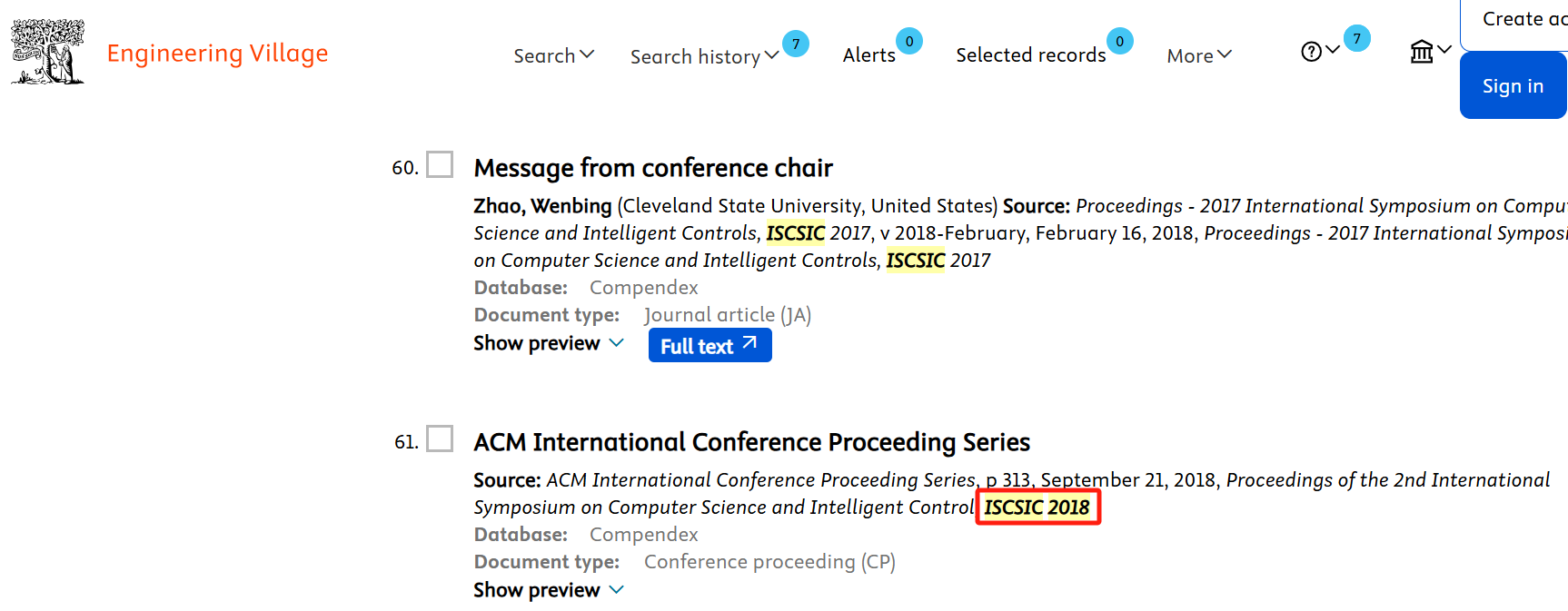
Task: Click the Alerts count badge
Action: pyautogui.click(x=909, y=41)
